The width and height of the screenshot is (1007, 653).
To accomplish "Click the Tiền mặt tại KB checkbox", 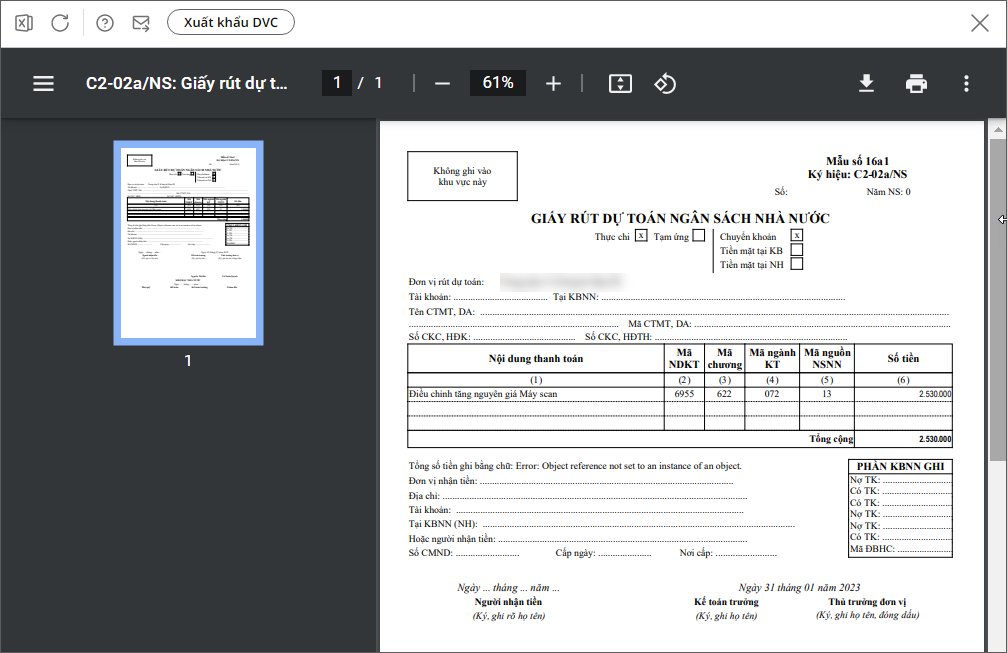I will [x=797, y=250].
